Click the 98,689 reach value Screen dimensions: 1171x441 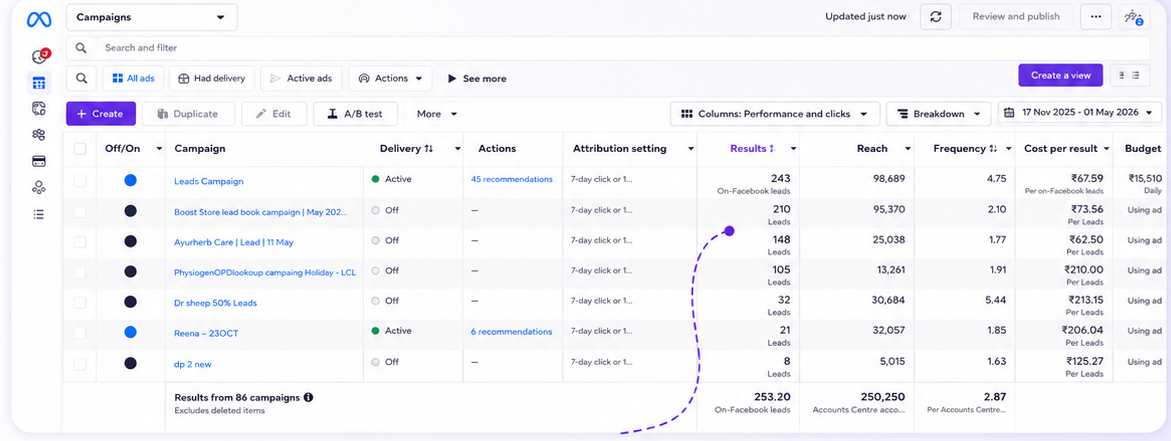tap(888, 178)
